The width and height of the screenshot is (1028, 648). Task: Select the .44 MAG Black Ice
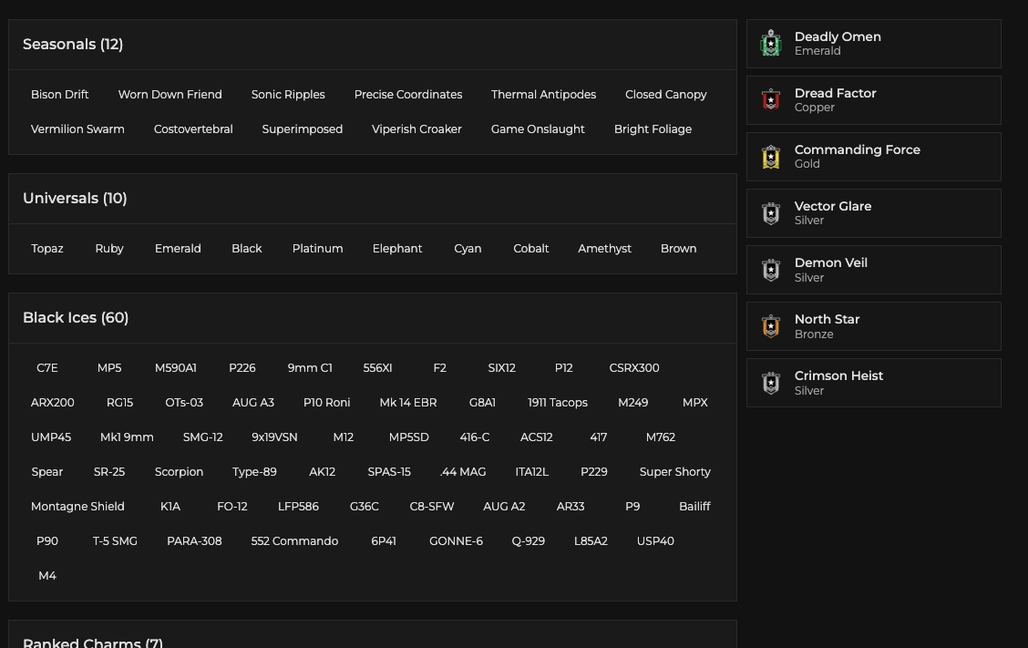tap(463, 472)
